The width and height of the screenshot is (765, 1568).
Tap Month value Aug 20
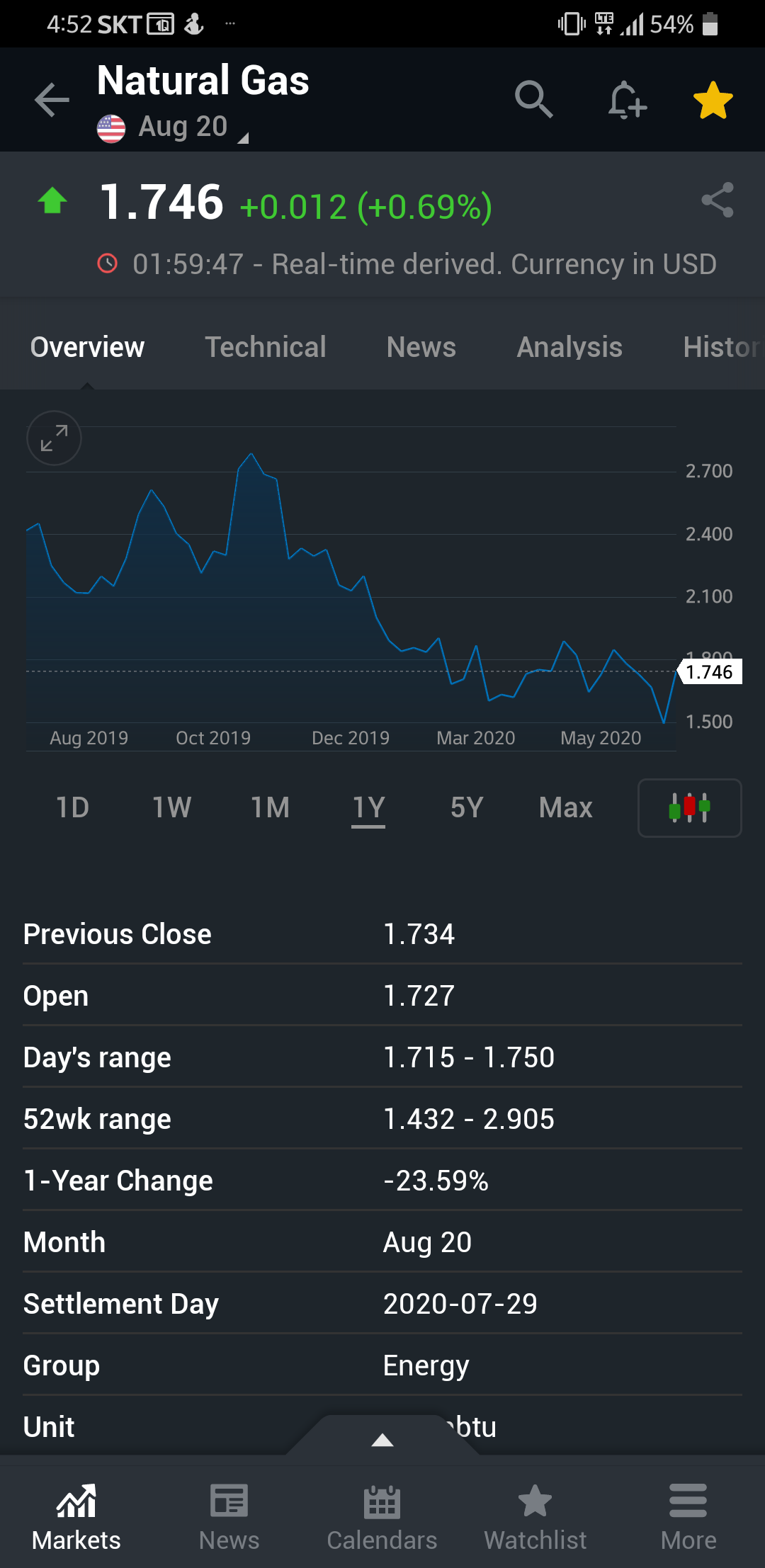[428, 1242]
